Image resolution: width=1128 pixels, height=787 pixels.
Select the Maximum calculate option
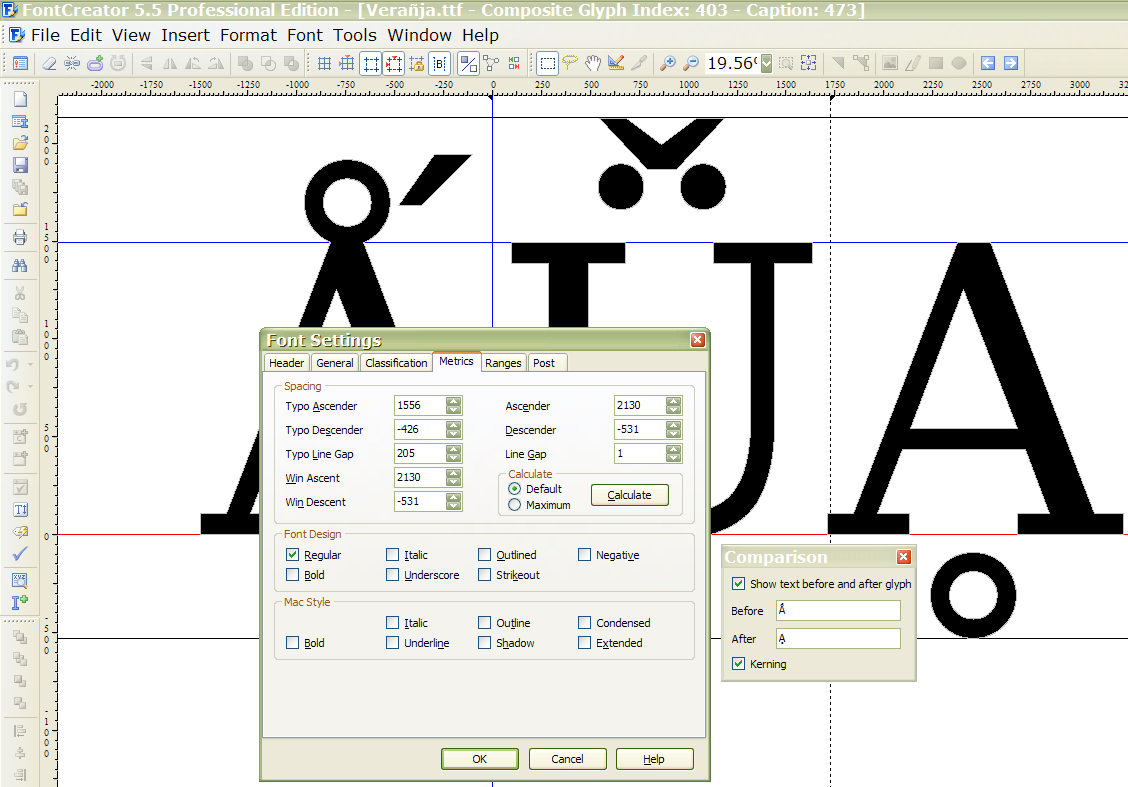click(515, 505)
